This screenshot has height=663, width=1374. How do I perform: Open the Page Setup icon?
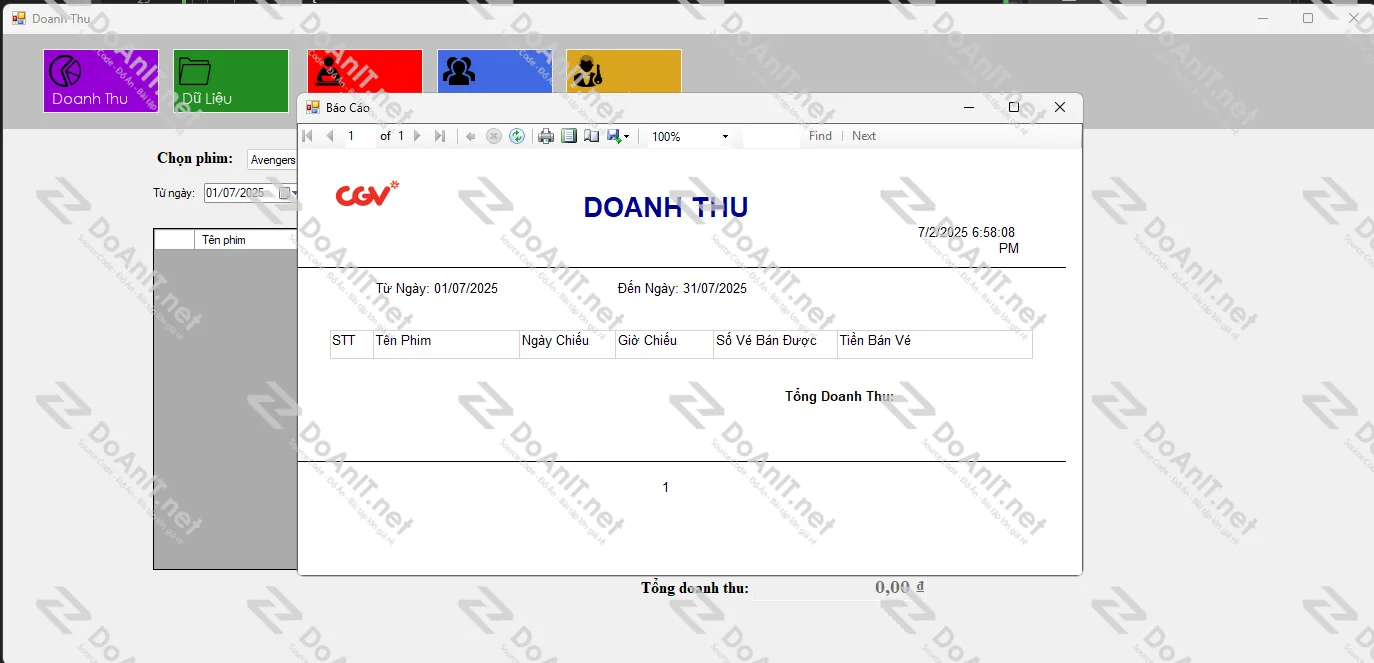pos(592,136)
